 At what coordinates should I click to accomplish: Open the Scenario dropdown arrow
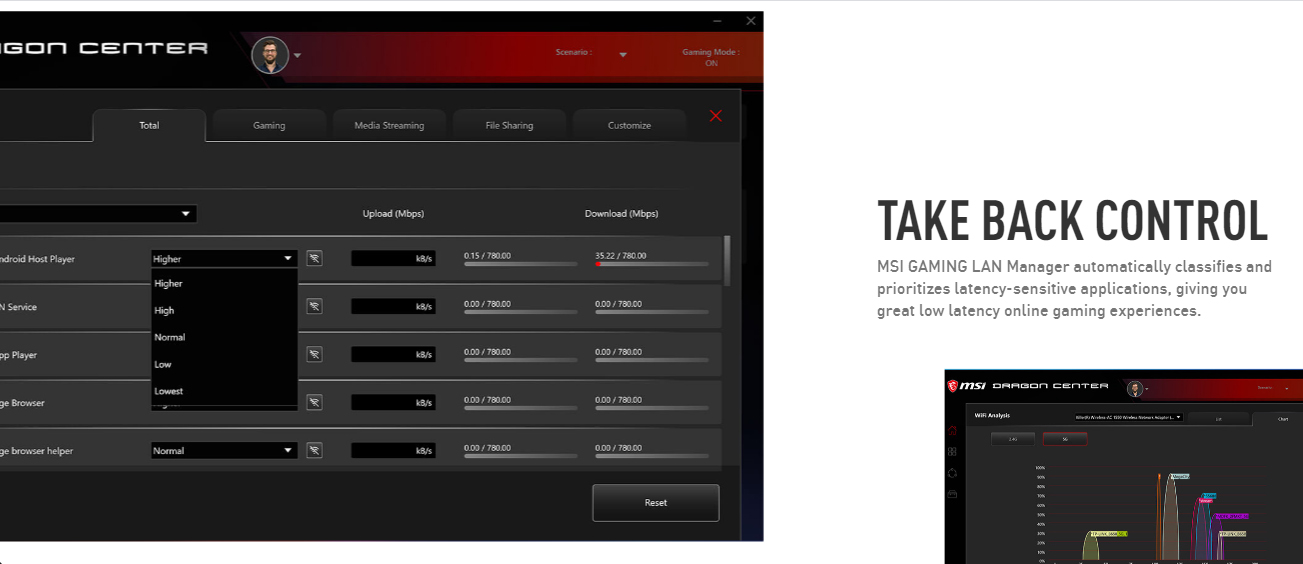pos(622,55)
